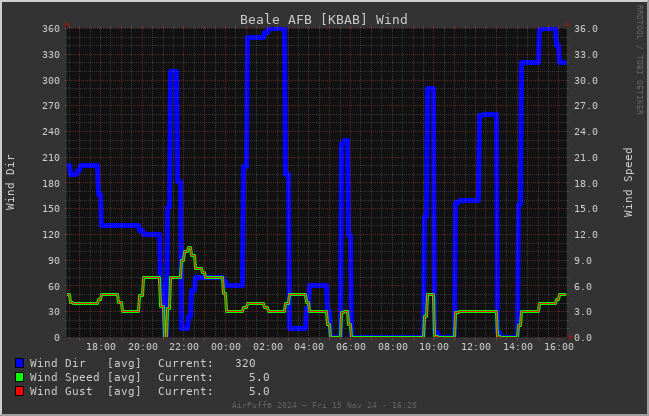649x416 pixels.
Task: Click the Wind Gust current value 5.0
Action: click(x=260, y=391)
